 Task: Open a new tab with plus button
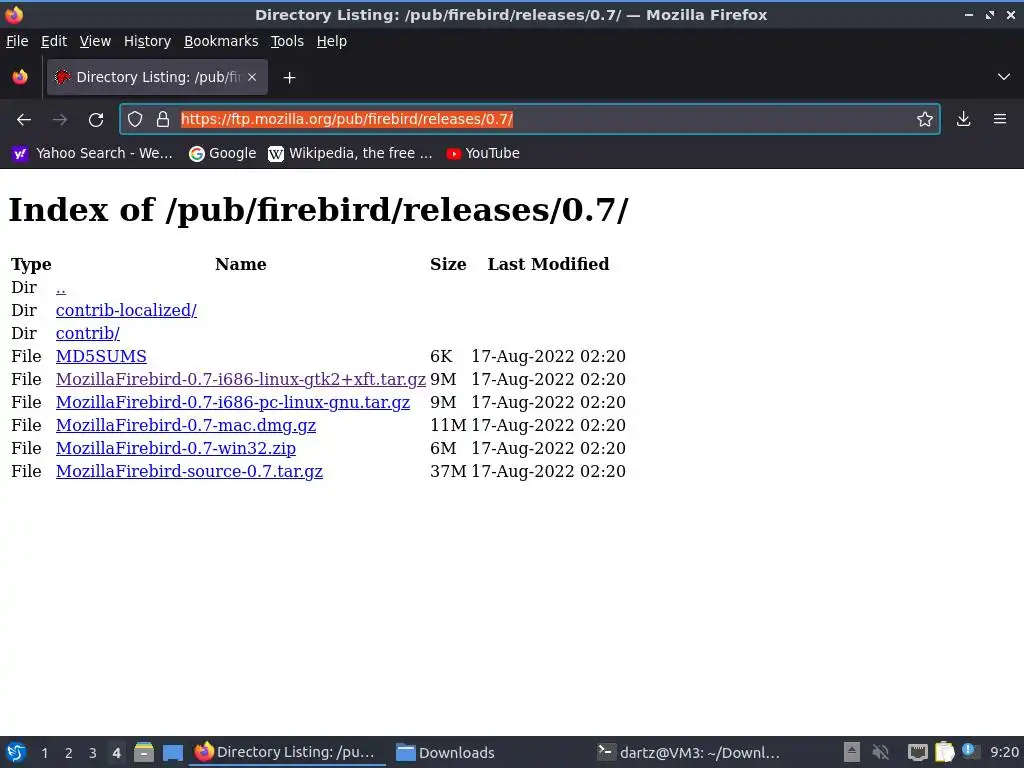[x=289, y=78]
